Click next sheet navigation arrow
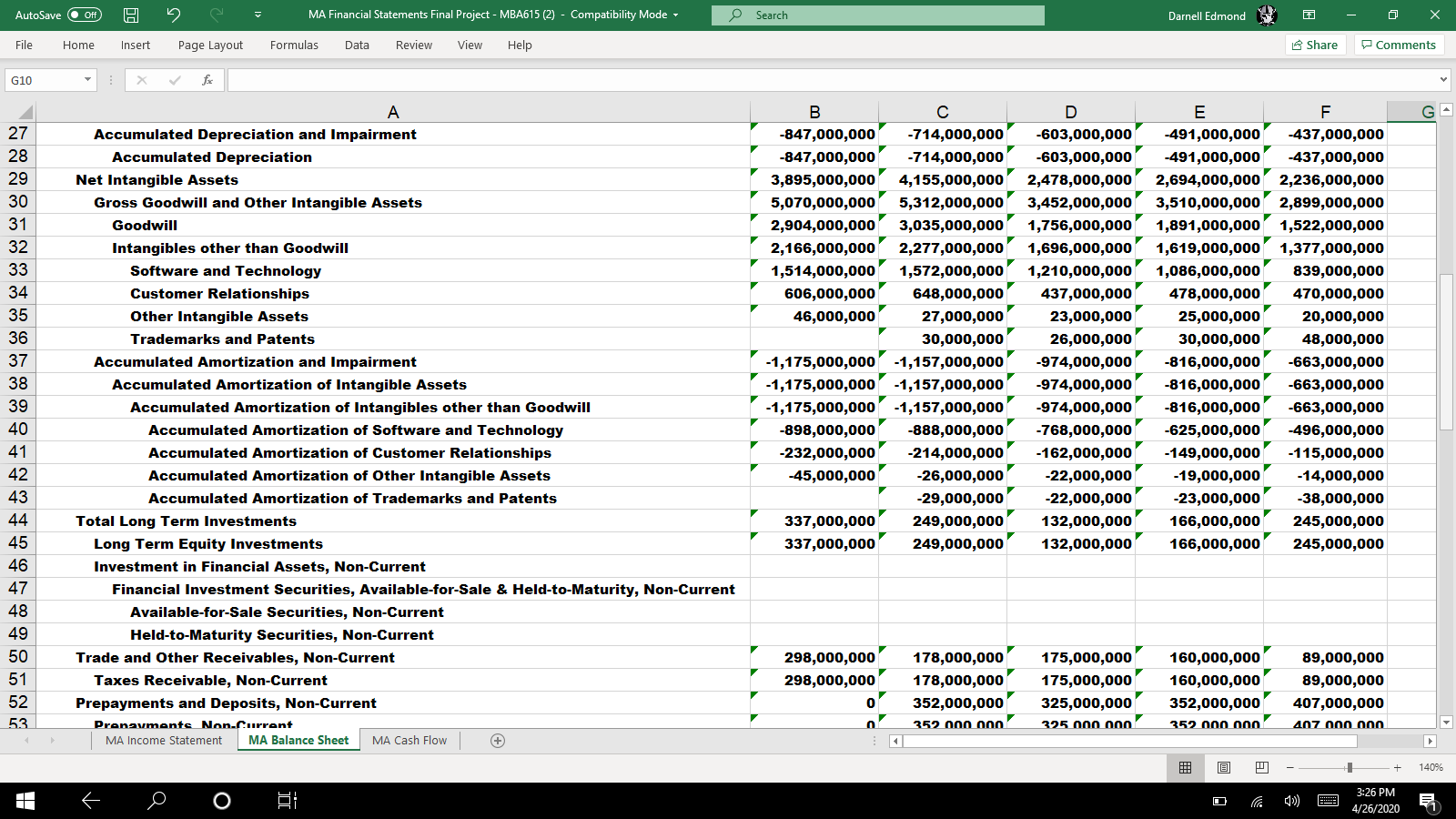 52,741
